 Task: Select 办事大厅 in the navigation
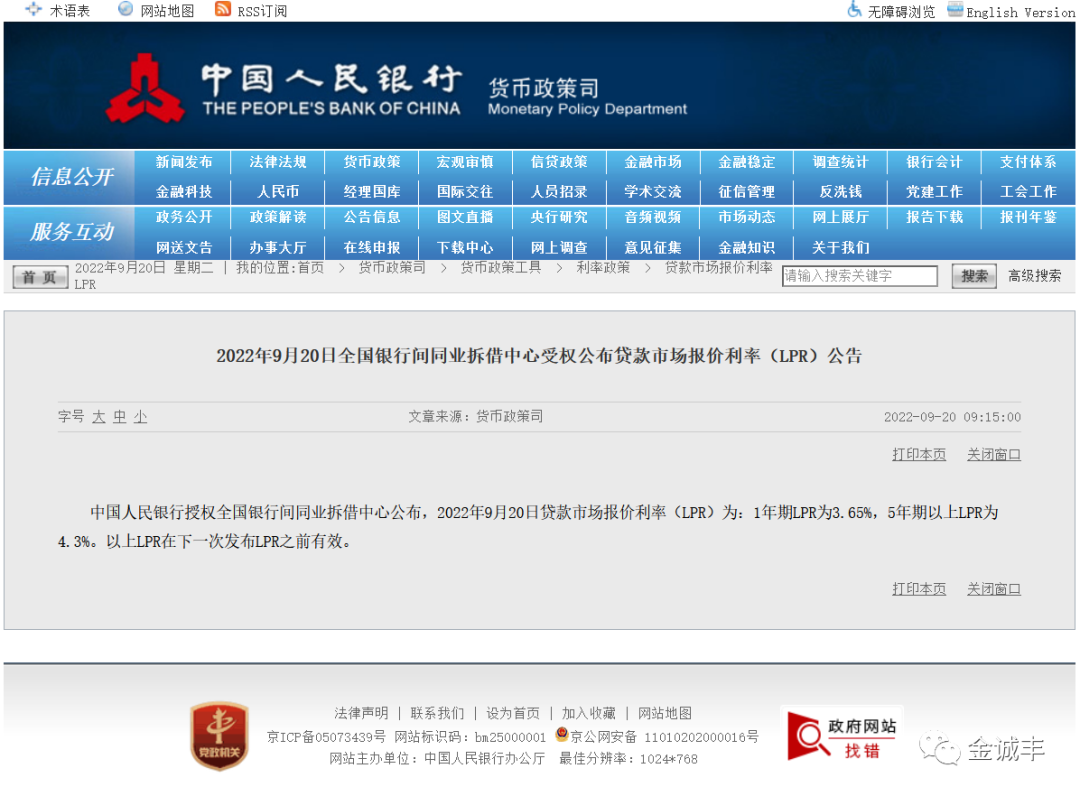tap(278, 248)
